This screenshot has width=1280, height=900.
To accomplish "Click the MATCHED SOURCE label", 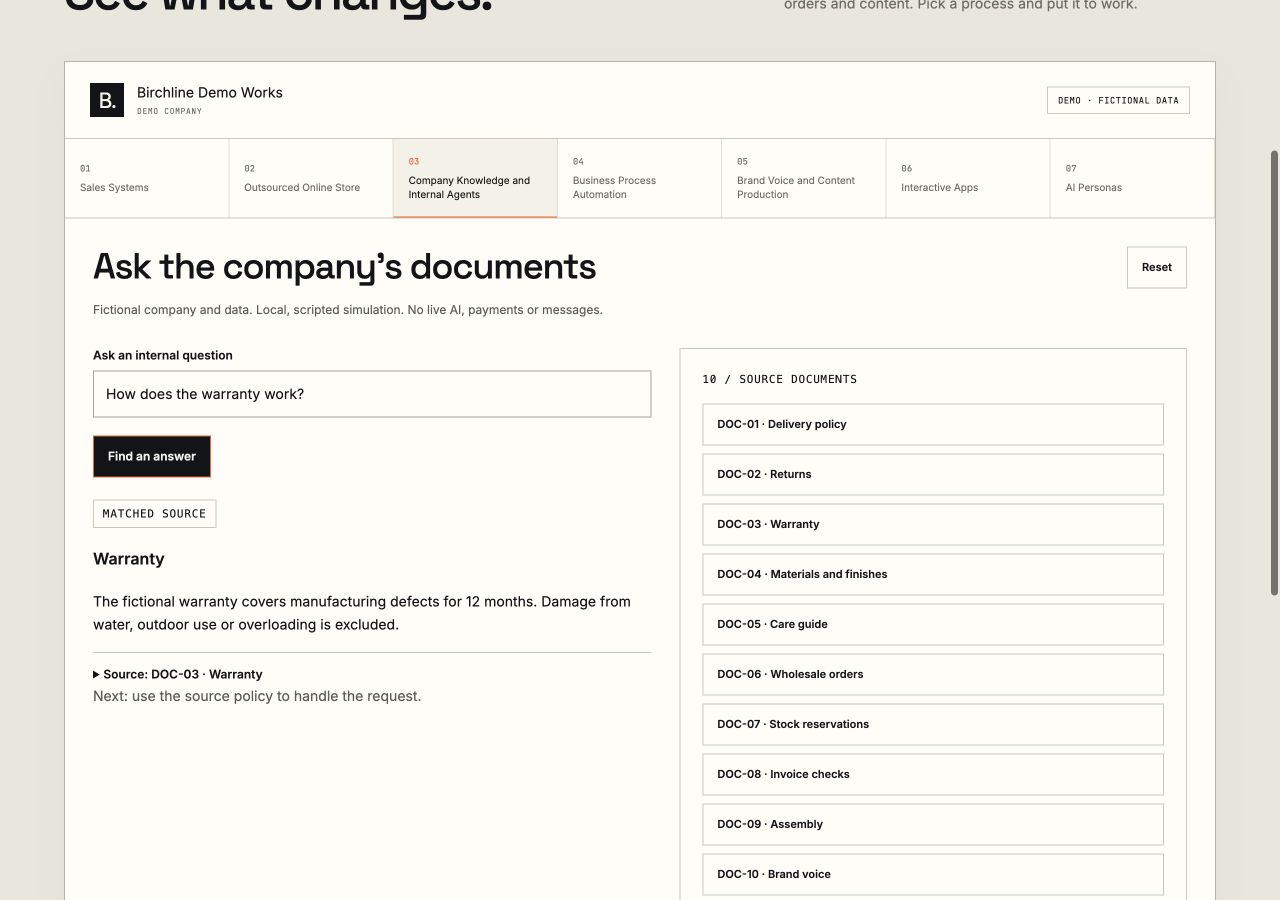I will coord(154,513).
